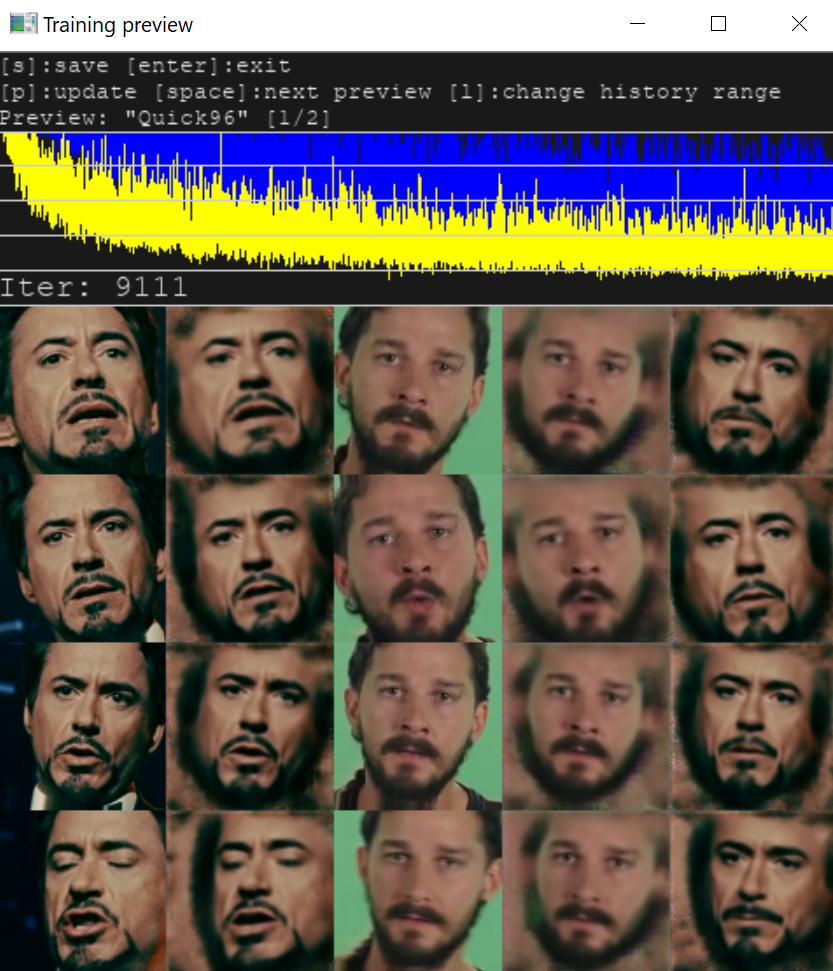Viewport: 833px width, 971px height.
Task: Select the closed-eyes Downey thumbnail at bottom-left
Action: click(83, 890)
